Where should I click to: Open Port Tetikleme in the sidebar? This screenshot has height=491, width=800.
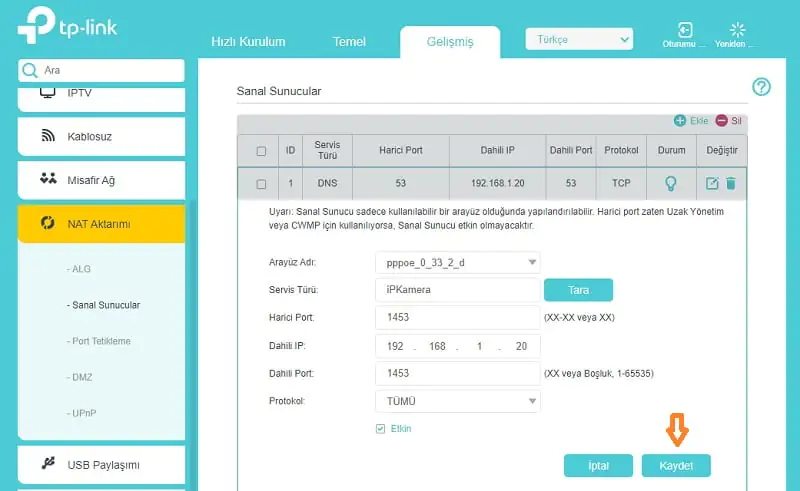coord(100,341)
